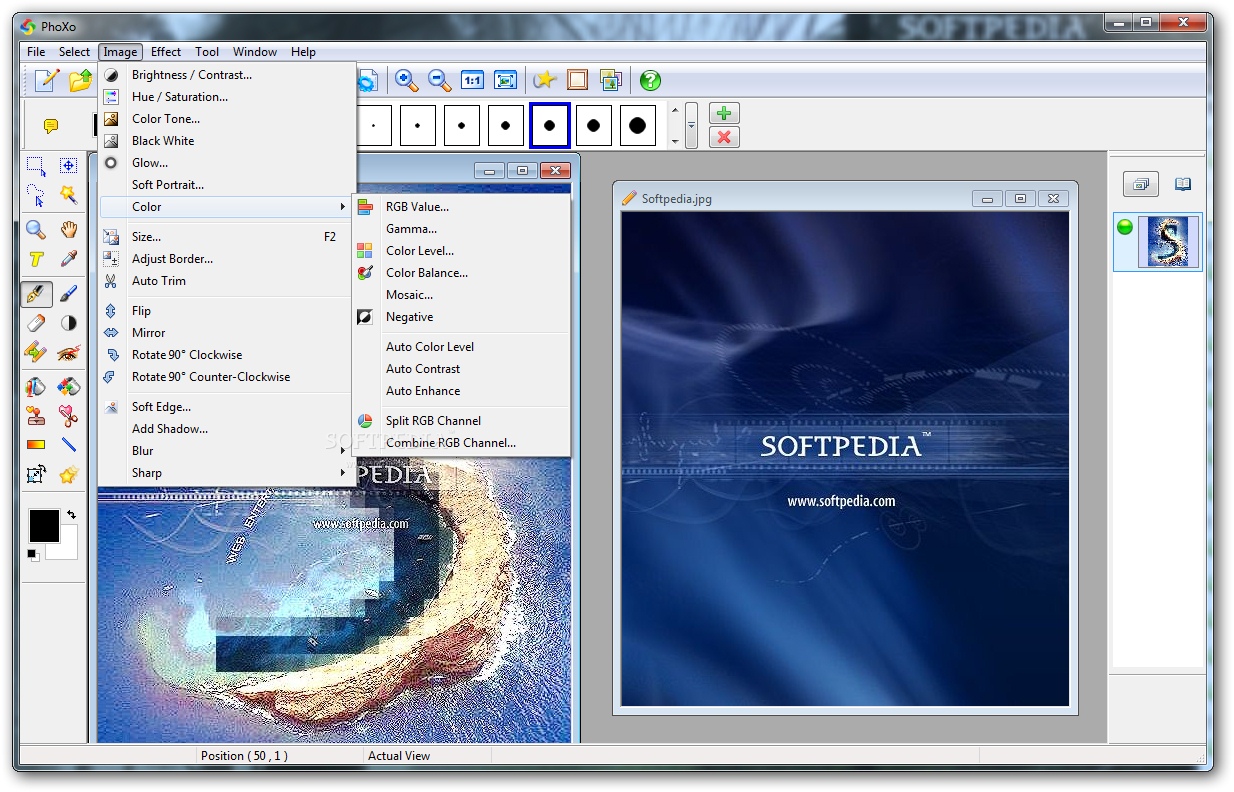
Task: Click the layers icon button in right panel
Action: tap(1141, 184)
